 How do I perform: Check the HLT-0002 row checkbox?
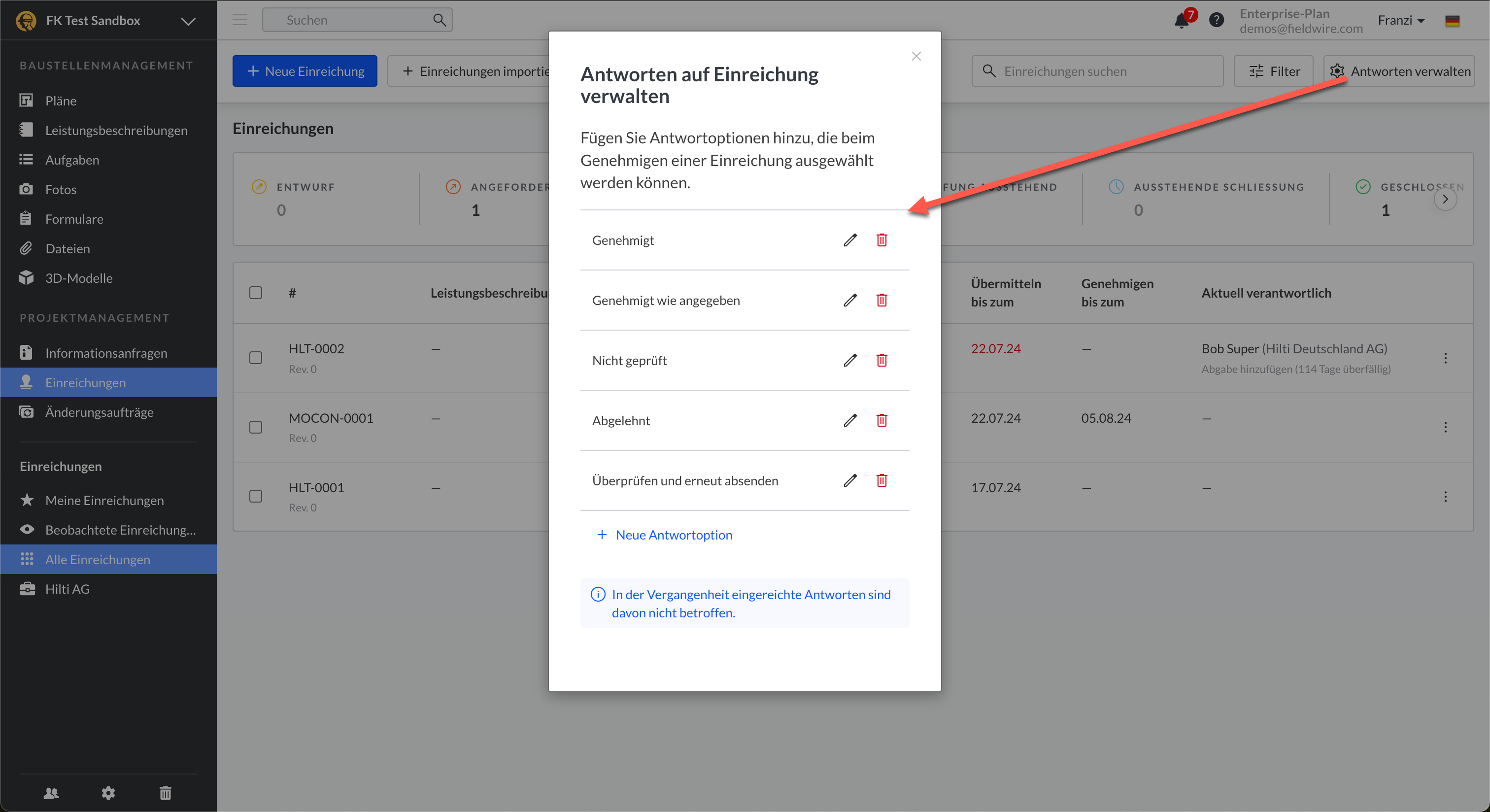[x=256, y=358]
